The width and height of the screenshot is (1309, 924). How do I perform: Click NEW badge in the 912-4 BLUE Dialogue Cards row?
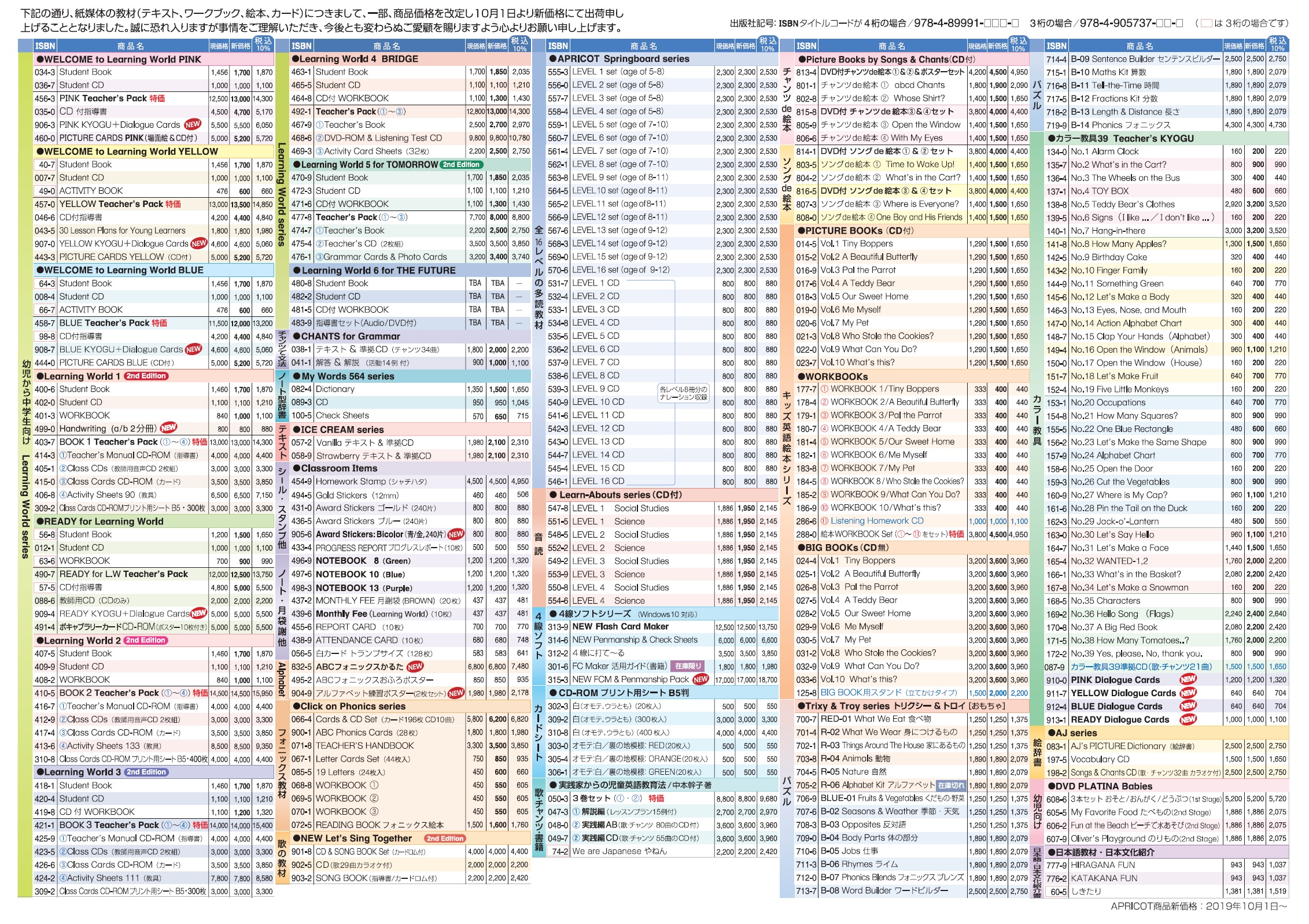1188,706
